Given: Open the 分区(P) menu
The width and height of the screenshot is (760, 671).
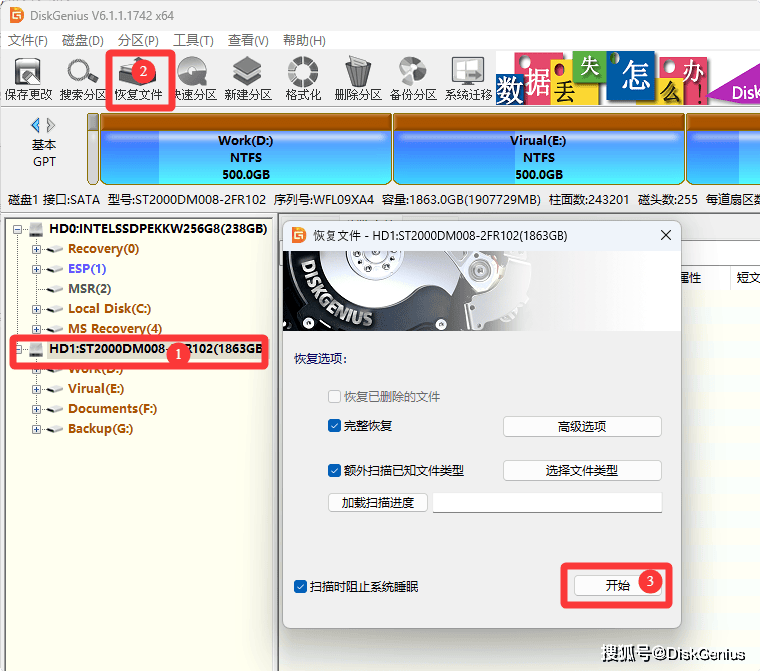Looking at the screenshot, I should pos(138,40).
